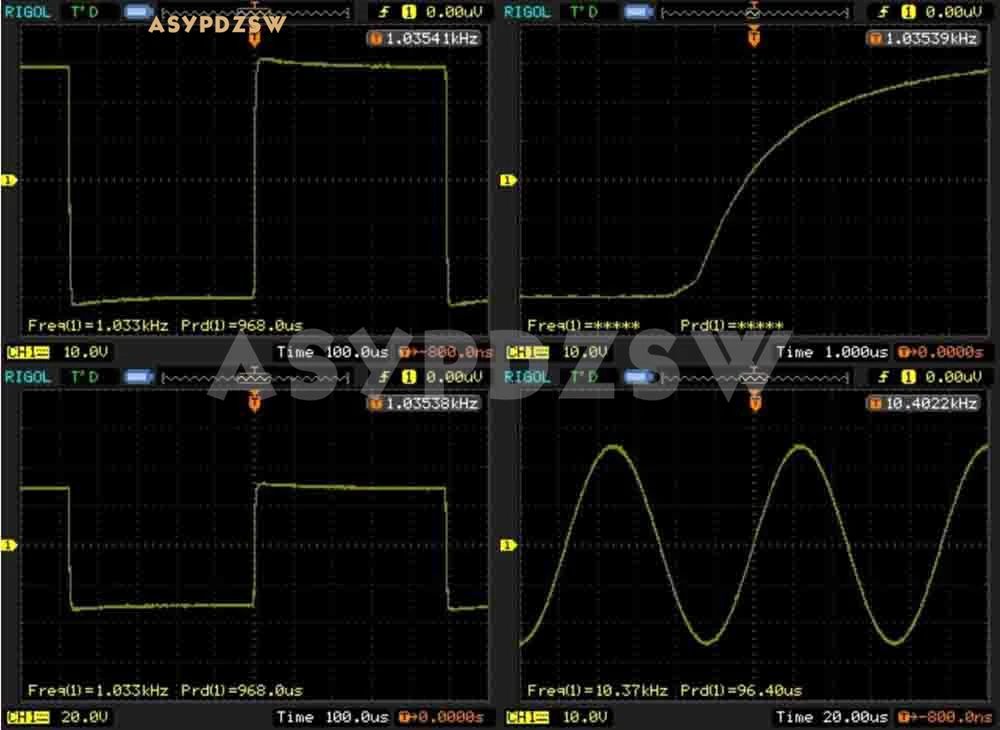Click the rising edge trigger icon in the top-left scope
Screen dimensions: 1000x730
click(x=385, y=12)
